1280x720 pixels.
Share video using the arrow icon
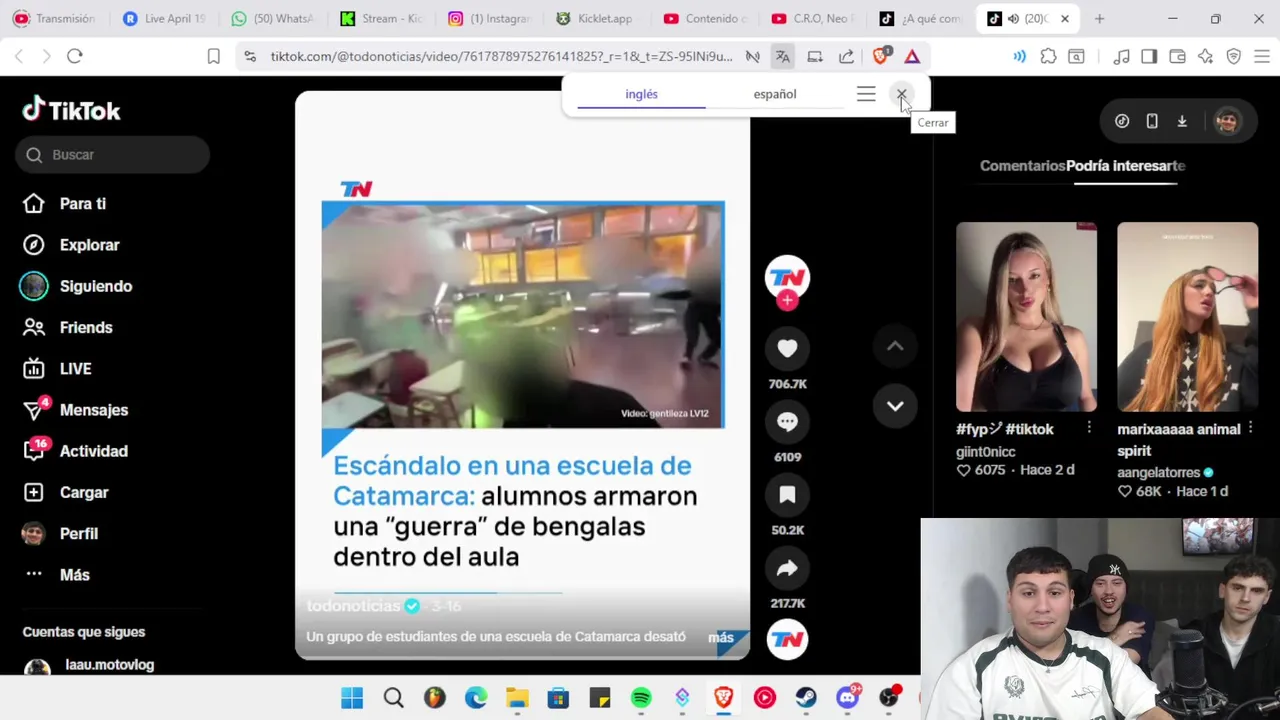(x=787, y=568)
